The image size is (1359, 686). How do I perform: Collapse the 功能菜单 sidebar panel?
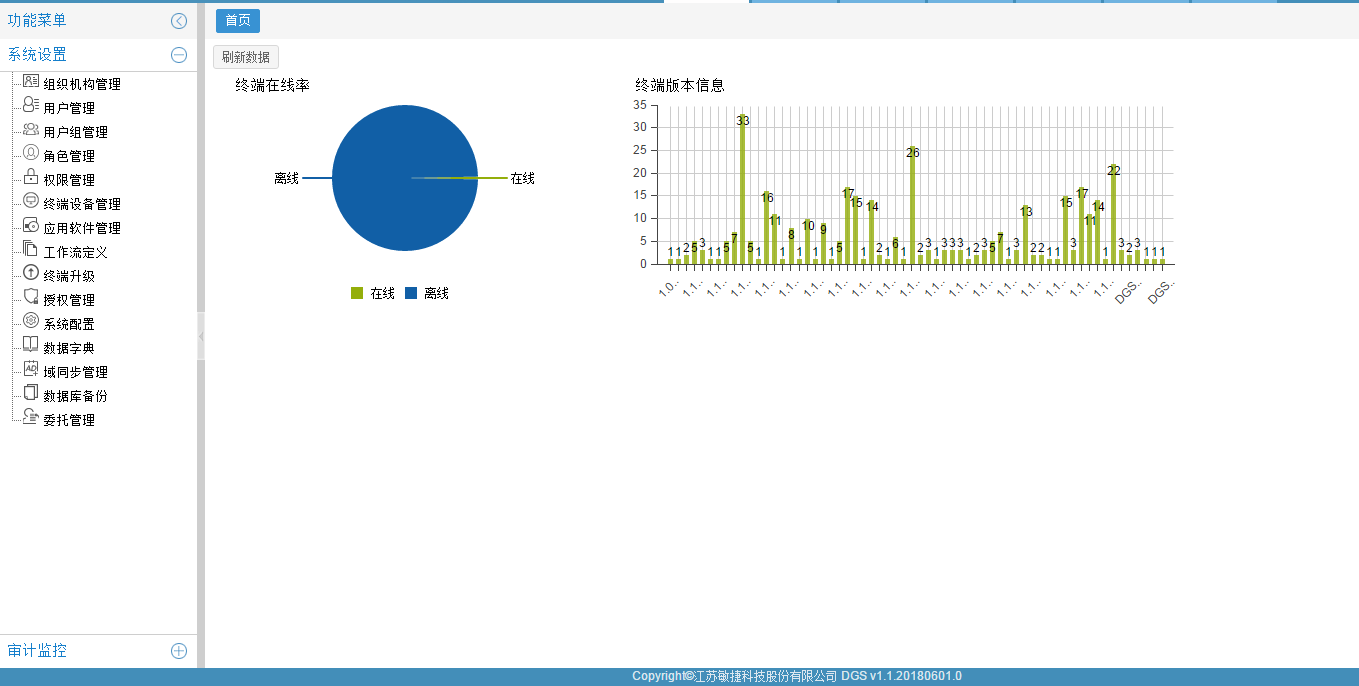[179, 21]
